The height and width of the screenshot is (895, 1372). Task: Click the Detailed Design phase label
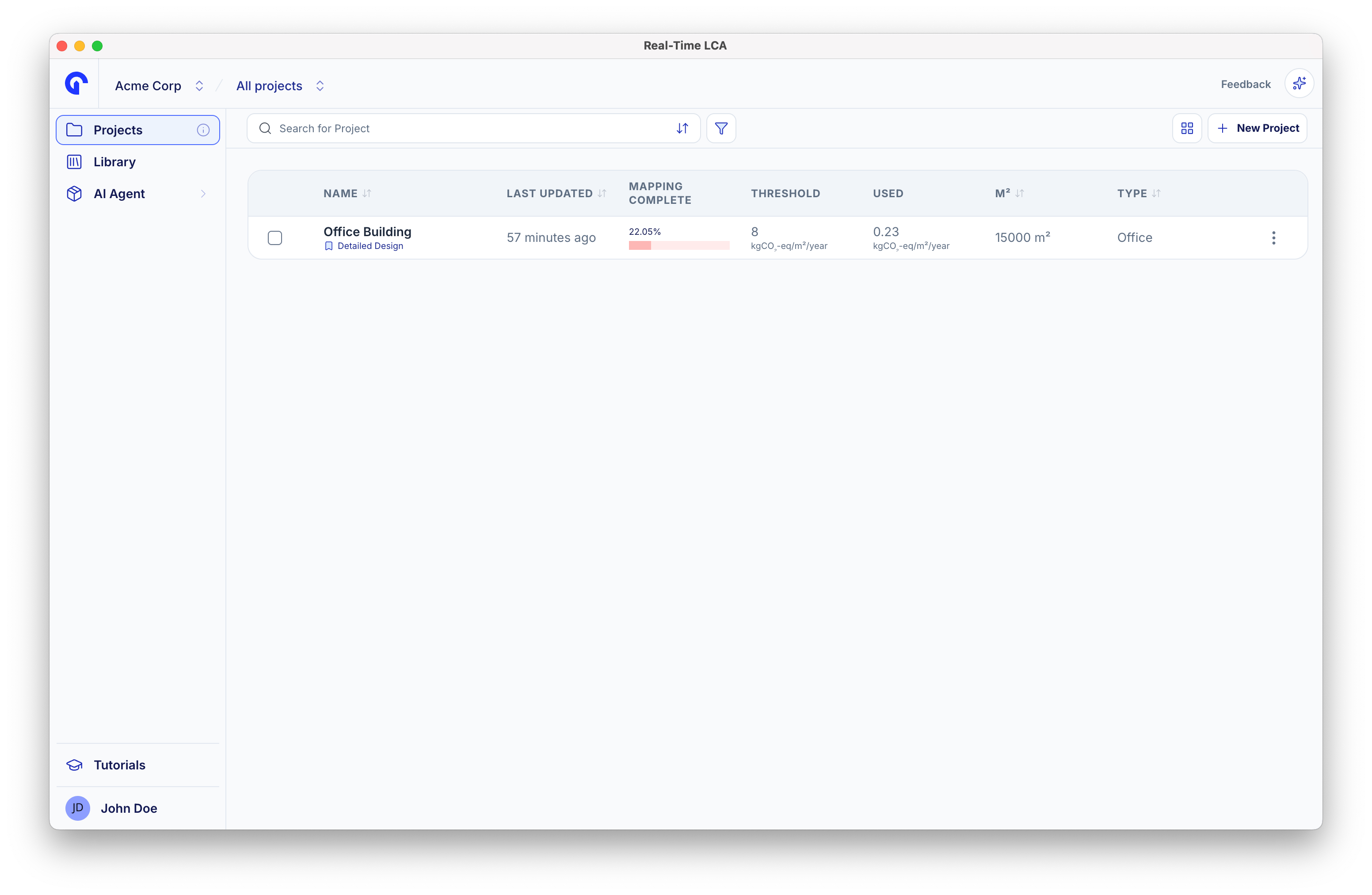tap(370, 246)
